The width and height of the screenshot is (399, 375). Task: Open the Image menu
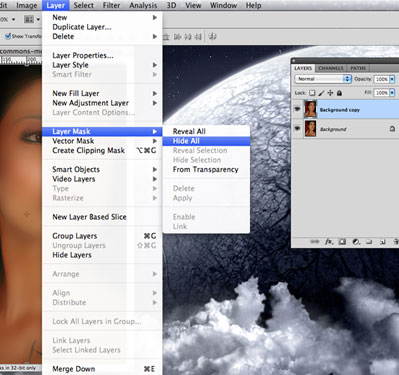(x=27, y=5)
